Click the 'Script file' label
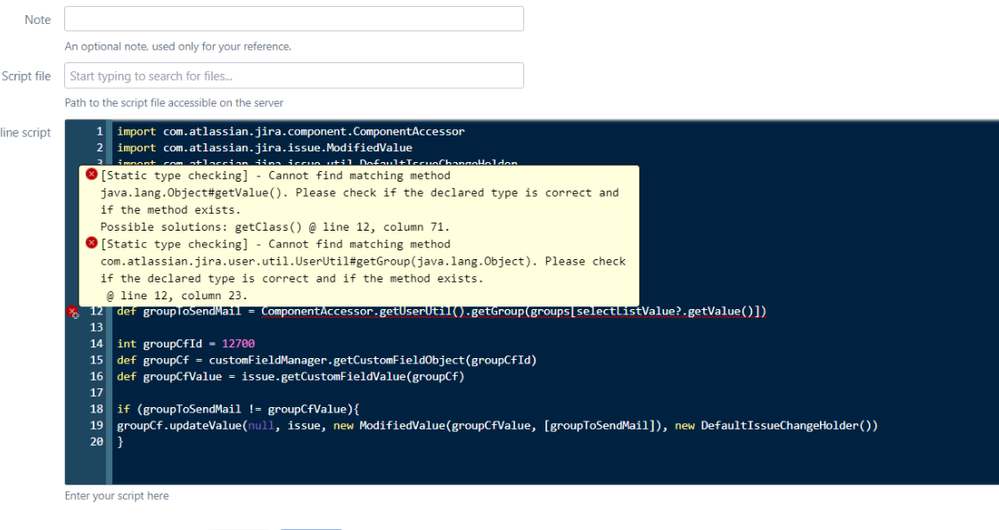 [26, 76]
